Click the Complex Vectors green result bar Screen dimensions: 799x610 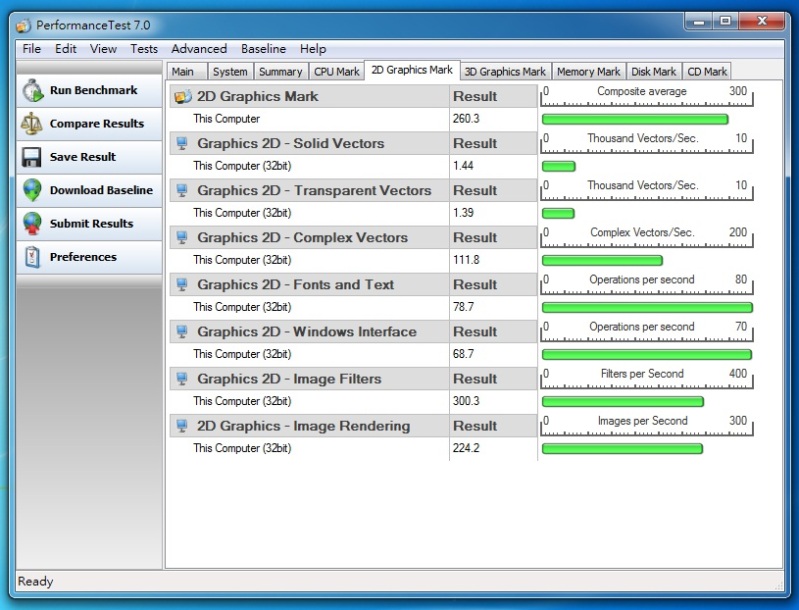click(602, 260)
